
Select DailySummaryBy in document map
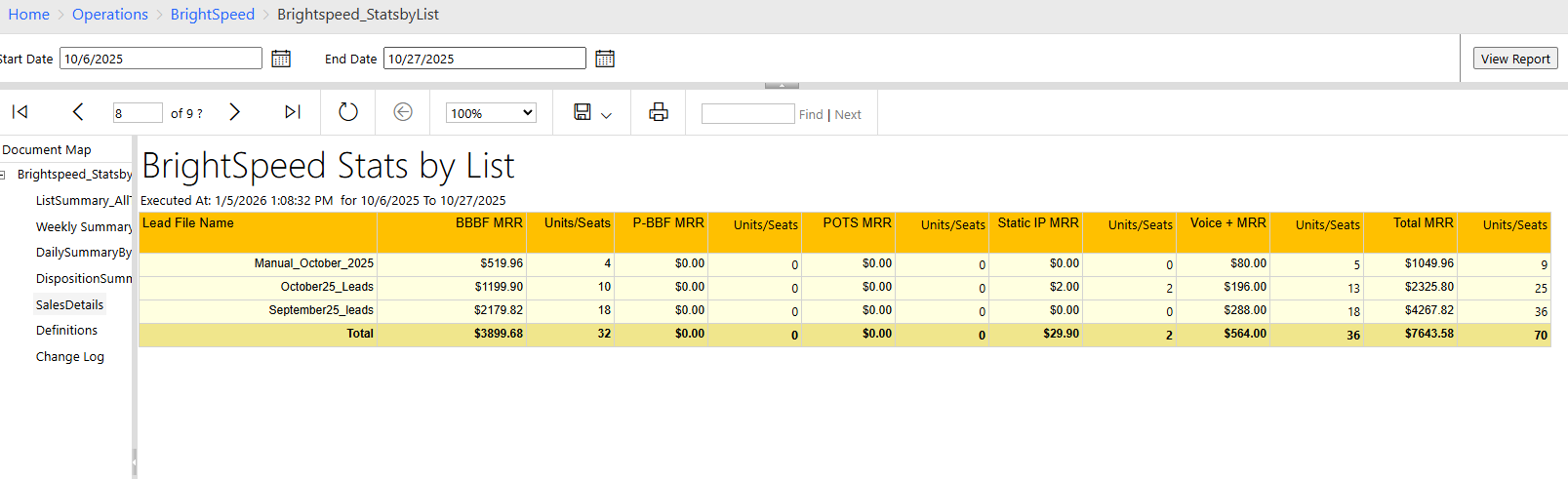coord(83,252)
